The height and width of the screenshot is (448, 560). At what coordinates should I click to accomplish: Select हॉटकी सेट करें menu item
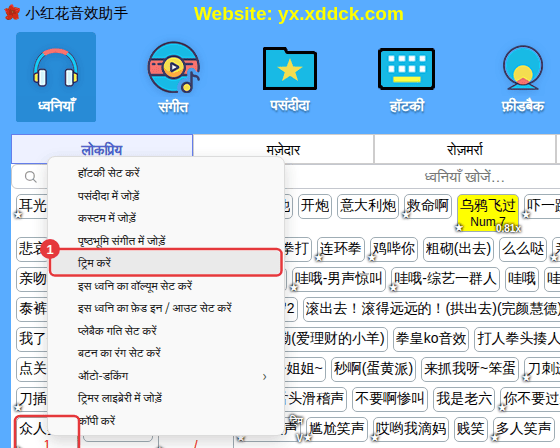point(166,173)
